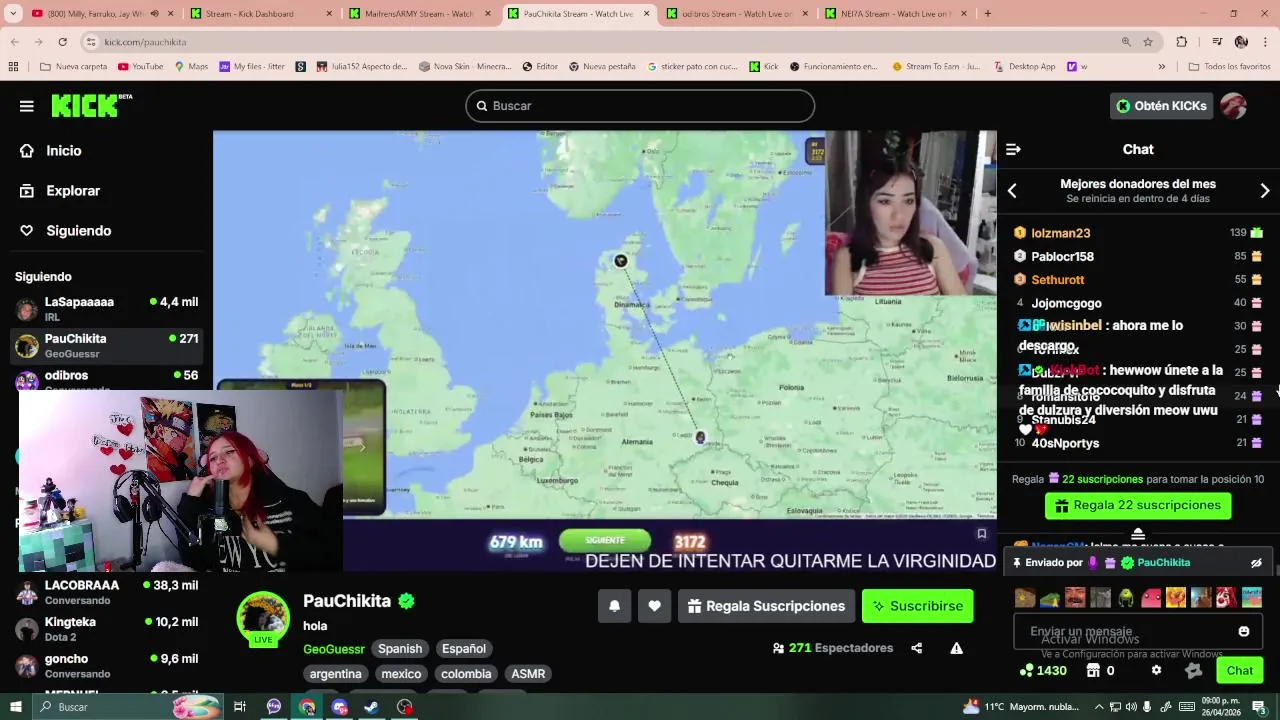Hide the pinned message with eye icon
The image size is (1280, 720).
click(x=1256, y=563)
